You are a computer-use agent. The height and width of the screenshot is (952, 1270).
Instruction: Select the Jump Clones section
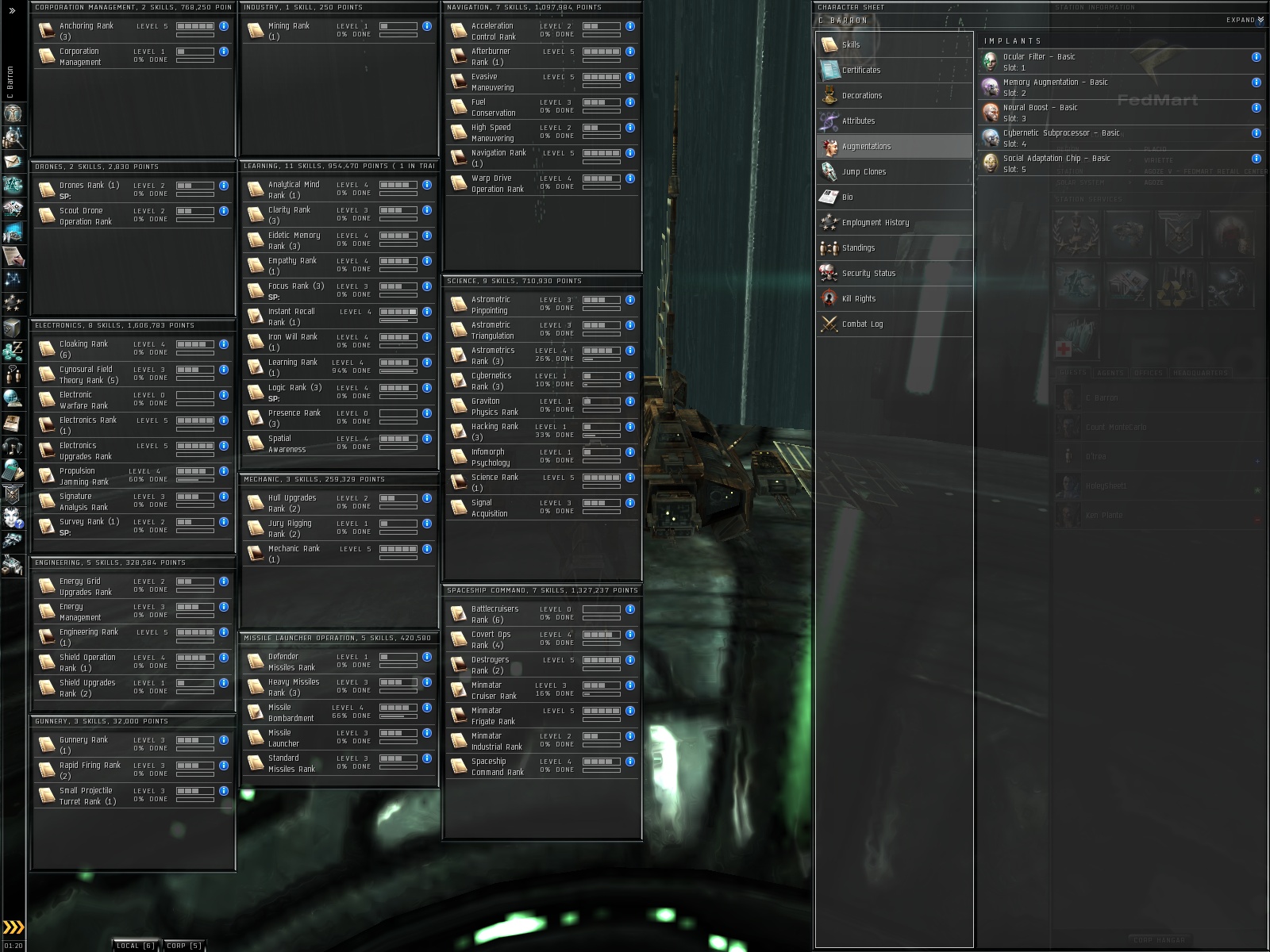(x=895, y=172)
